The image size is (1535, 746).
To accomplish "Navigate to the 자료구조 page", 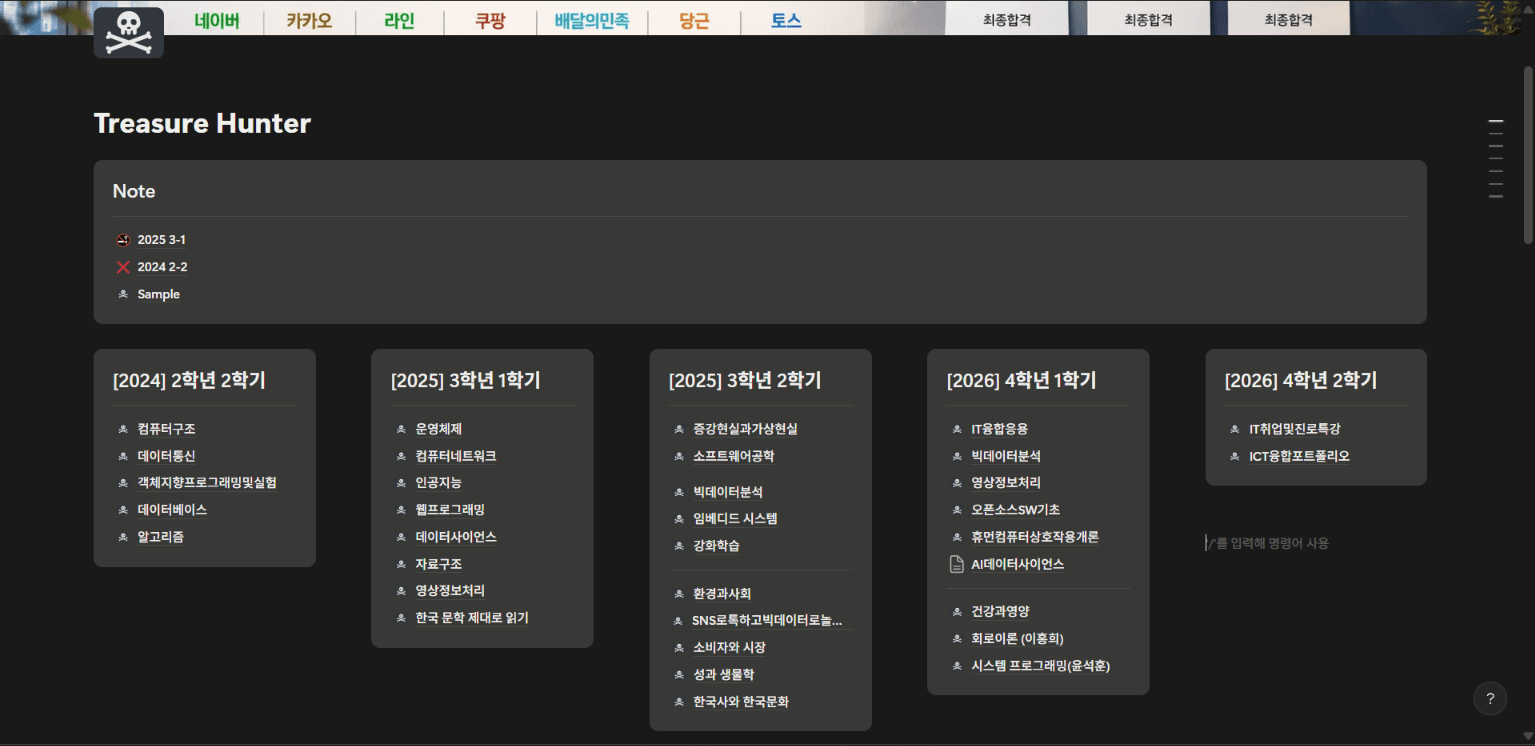I will [438, 564].
